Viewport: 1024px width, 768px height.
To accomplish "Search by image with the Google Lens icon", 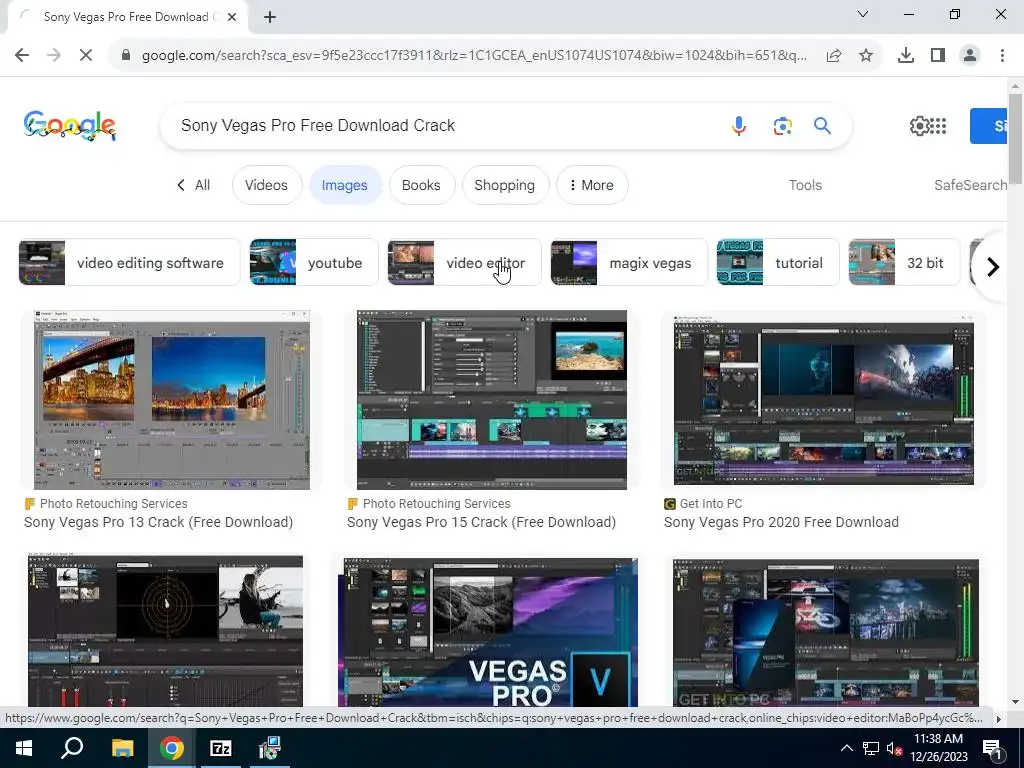I will (x=782, y=125).
